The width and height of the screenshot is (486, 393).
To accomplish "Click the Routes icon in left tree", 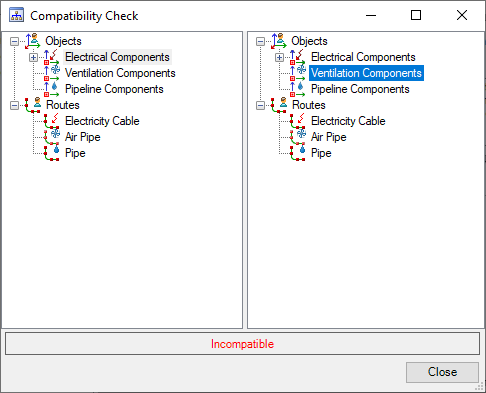I will point(33,105).
